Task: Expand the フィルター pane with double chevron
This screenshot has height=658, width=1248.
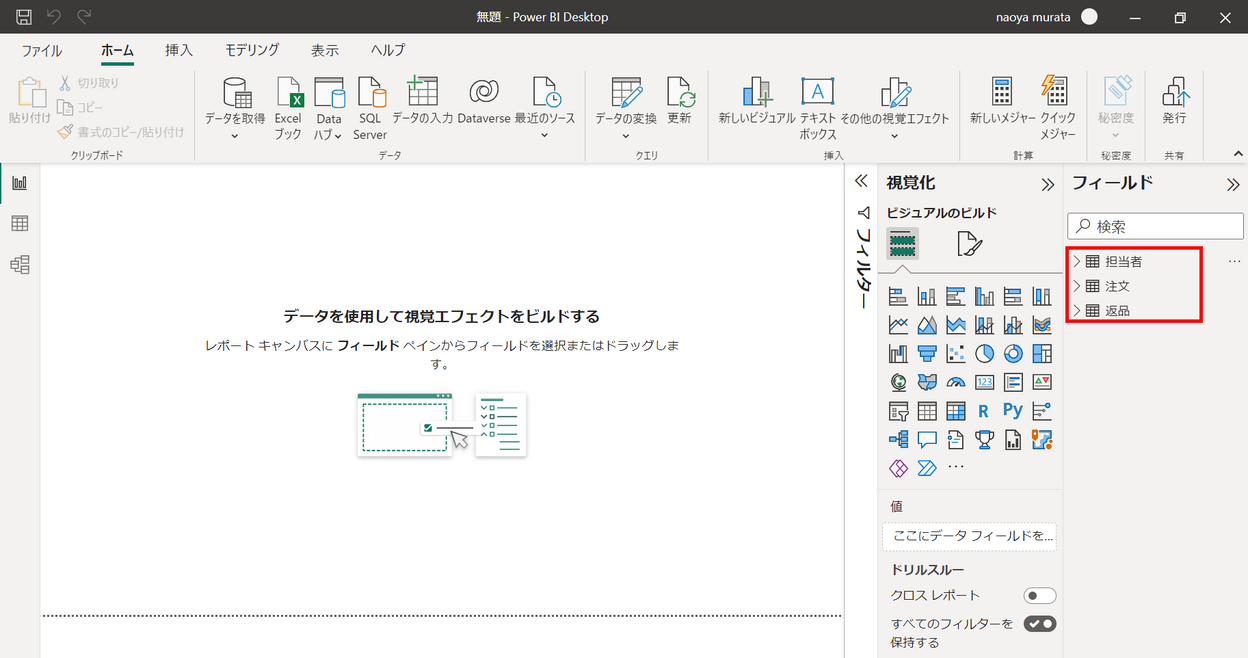Action: (861, 182)
